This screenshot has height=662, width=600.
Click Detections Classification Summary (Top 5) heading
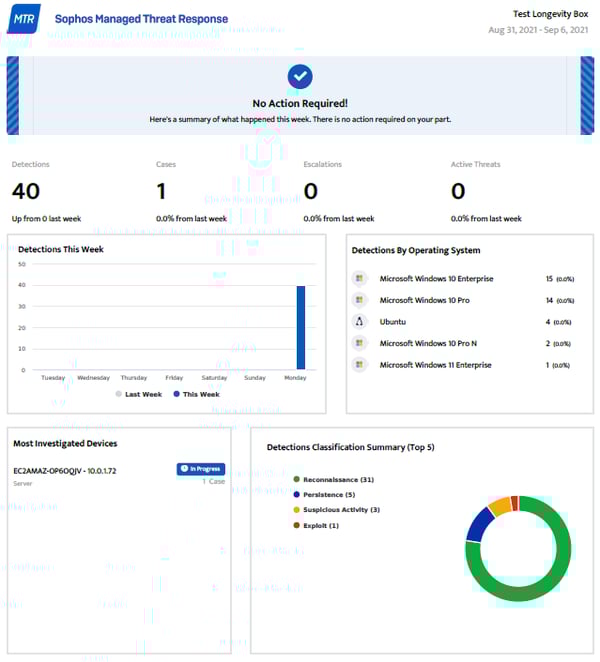(x=350, y=447)
